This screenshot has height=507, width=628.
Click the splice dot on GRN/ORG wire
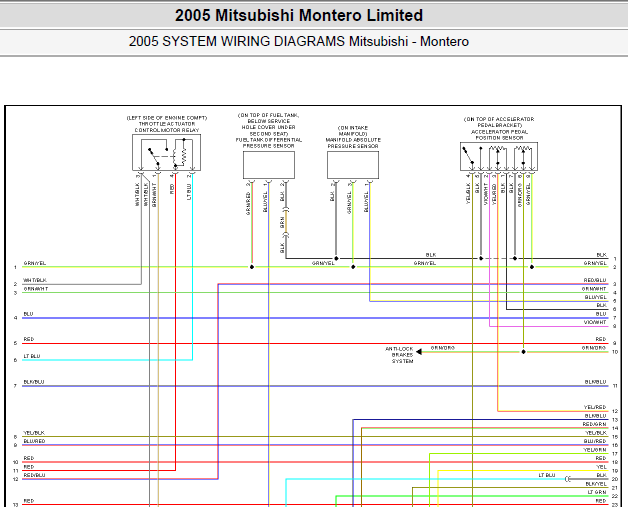tap(523, 352)
